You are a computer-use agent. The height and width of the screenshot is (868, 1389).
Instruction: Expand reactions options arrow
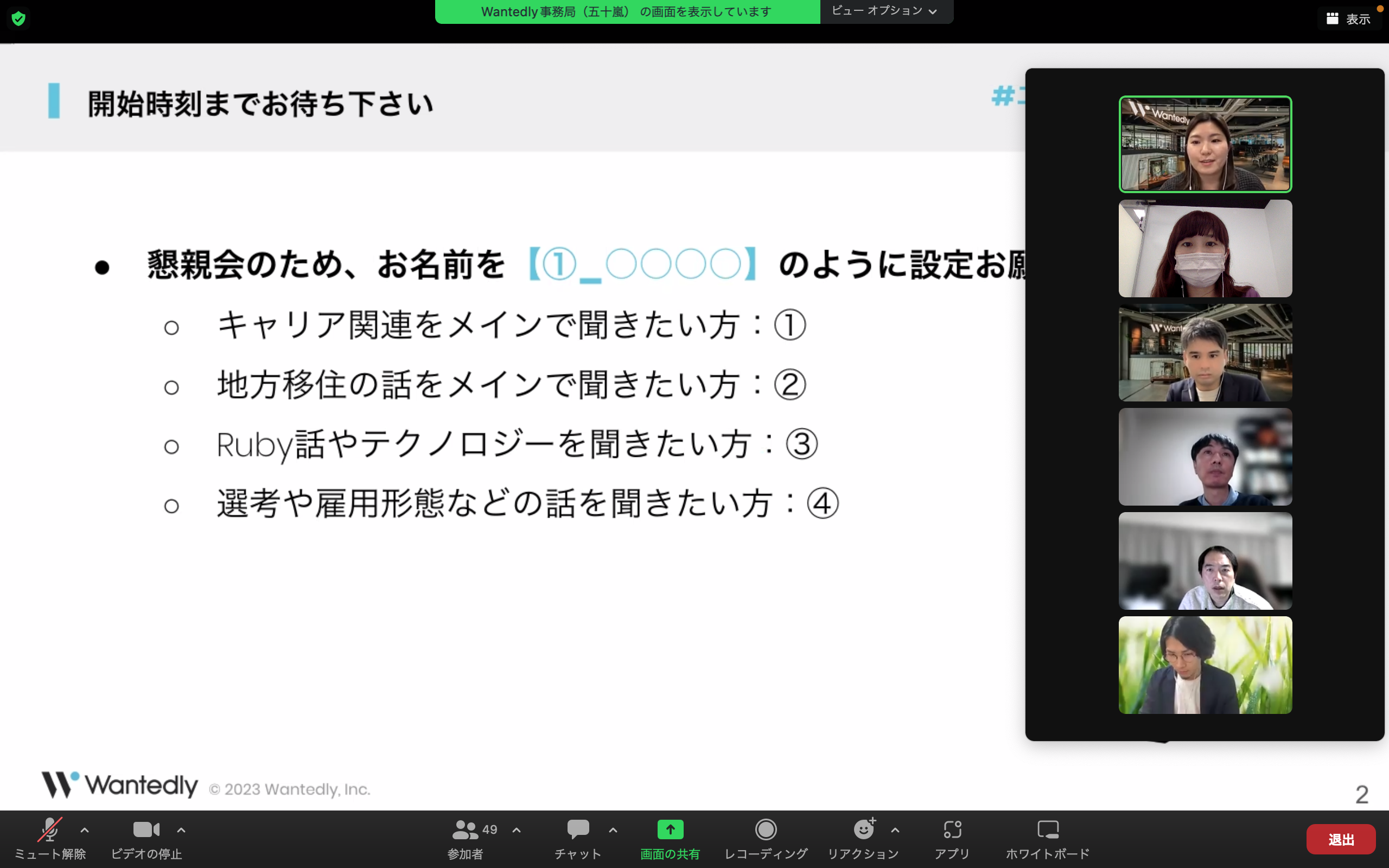(895, 830)
